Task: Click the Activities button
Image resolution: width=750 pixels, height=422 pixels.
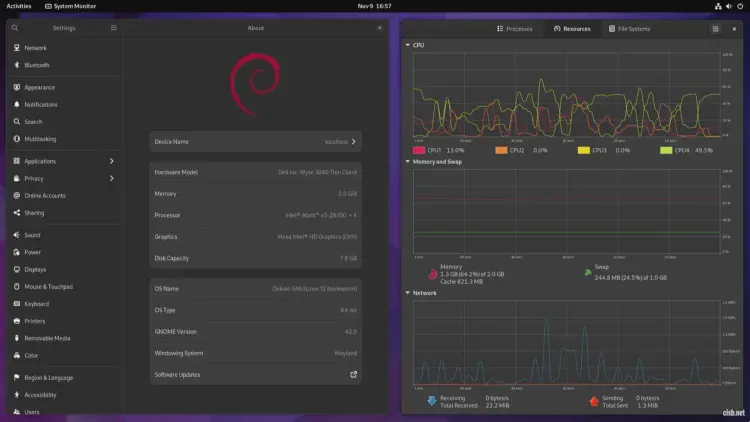Action: tap(18, 6)
